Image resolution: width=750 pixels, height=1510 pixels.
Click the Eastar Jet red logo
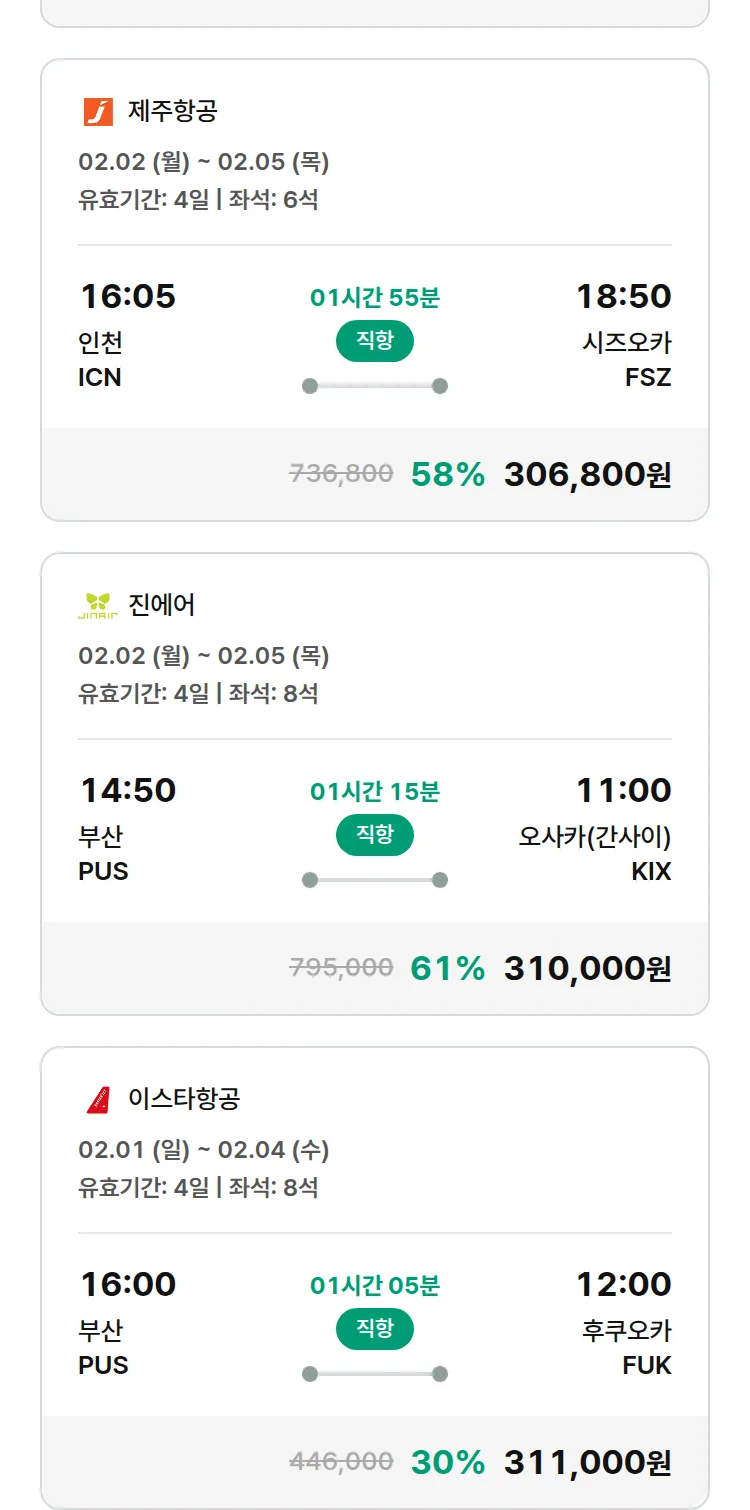pyautogui.click(x=98, y=1099)
